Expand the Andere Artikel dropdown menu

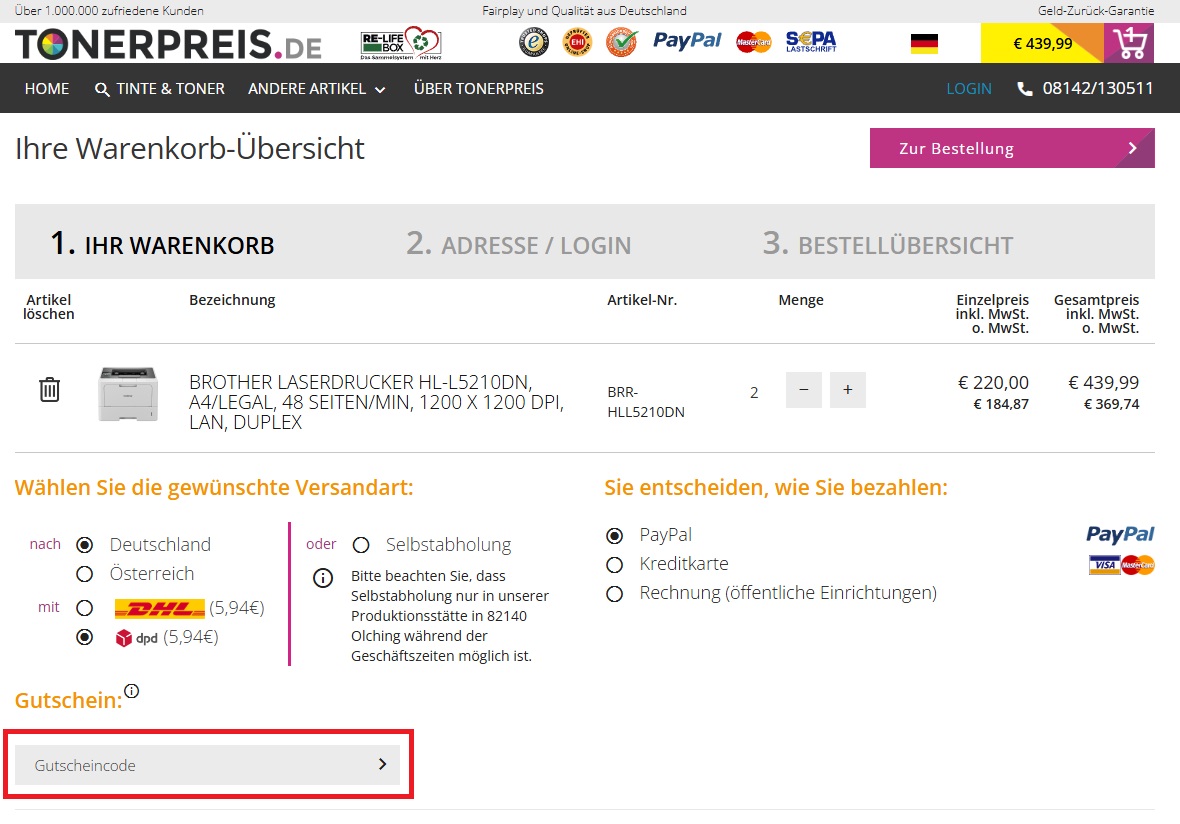coord(317,89)
